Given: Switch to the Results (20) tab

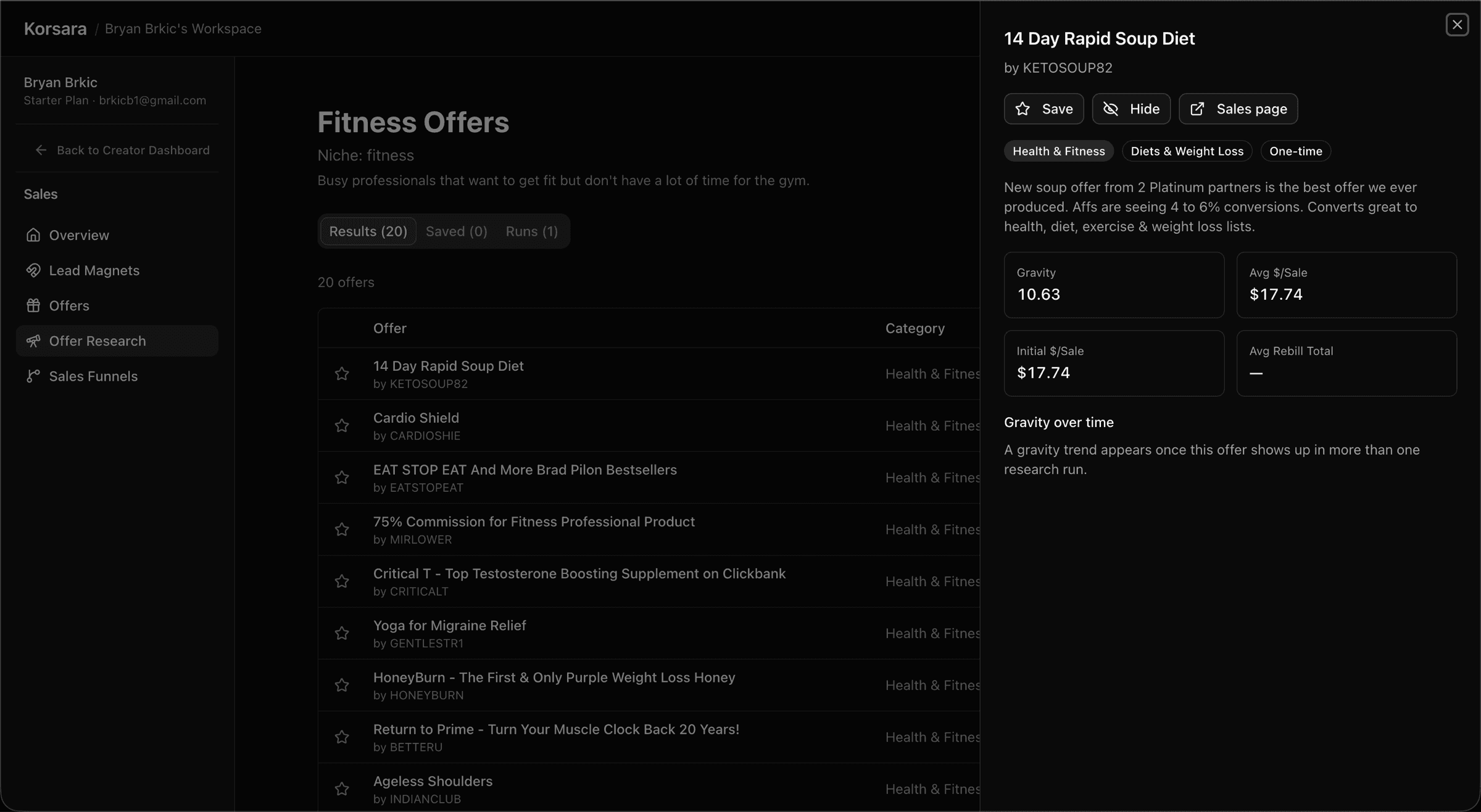Looking at the screenshot, I should click(x=368, y=231).
